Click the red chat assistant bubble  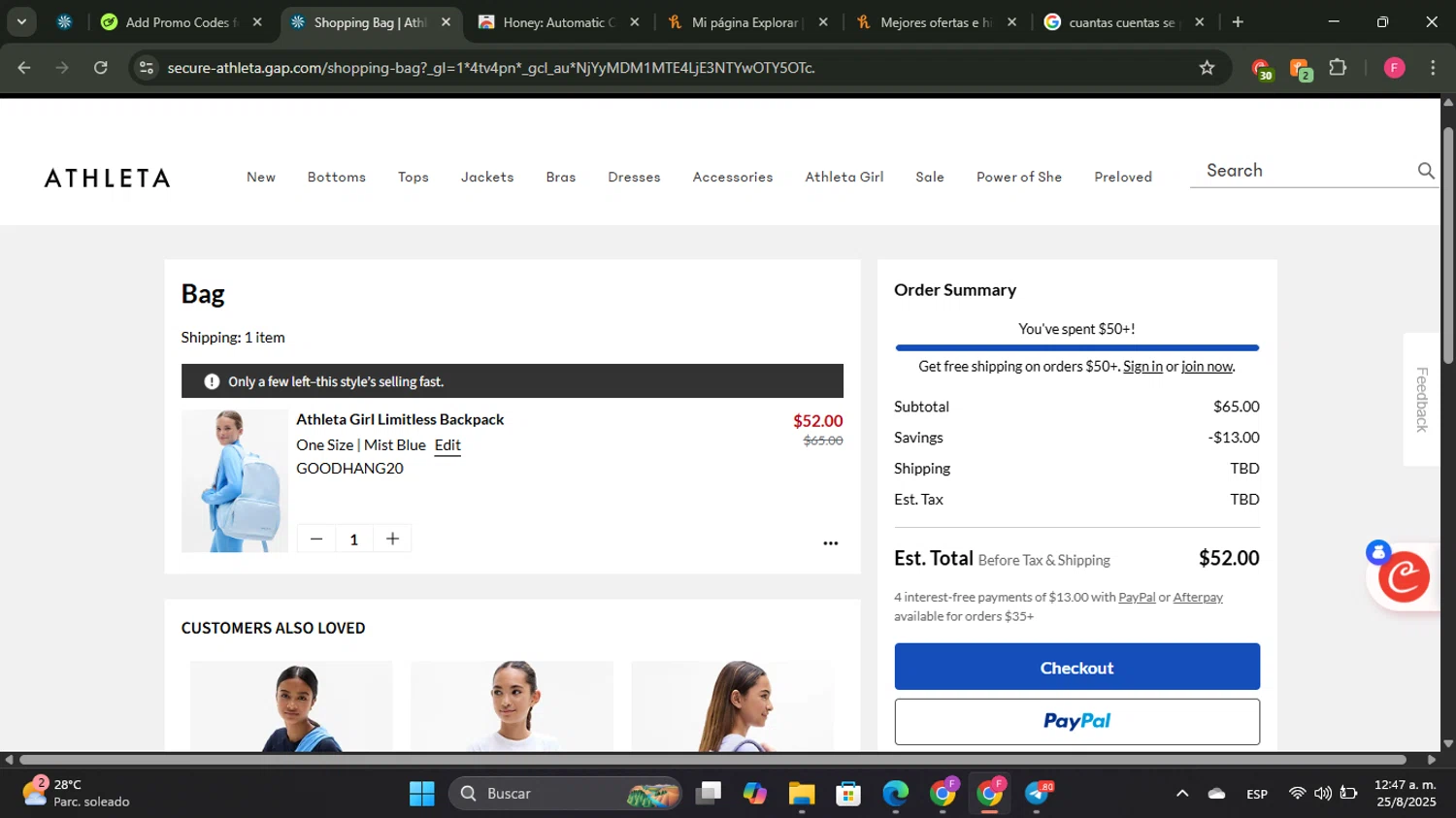[x=1404, y=576]
